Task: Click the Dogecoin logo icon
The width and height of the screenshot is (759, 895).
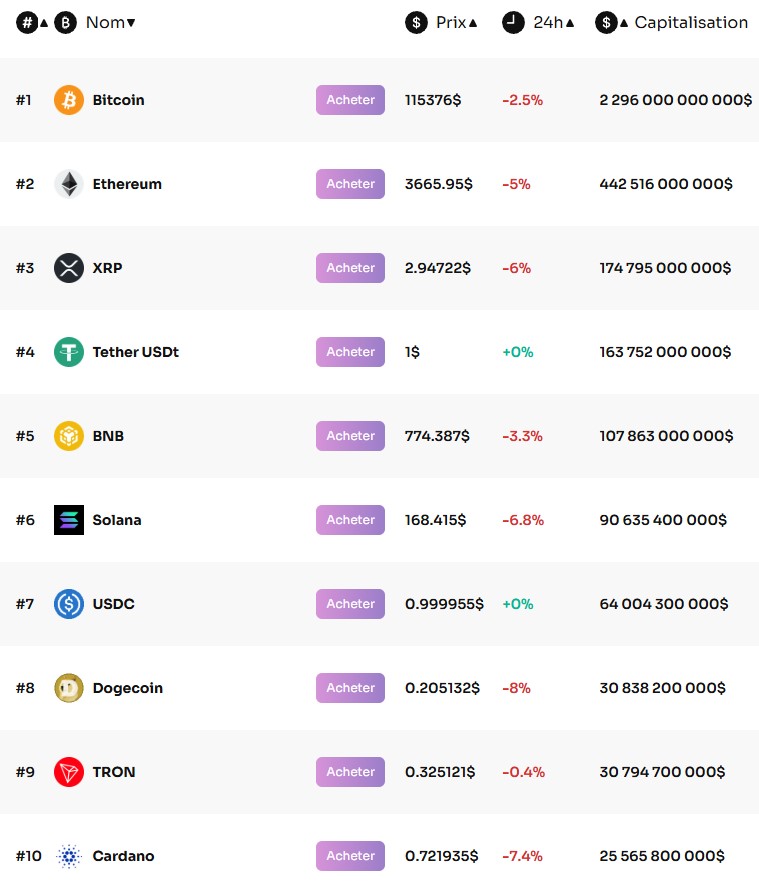Action: click(x=69, y=688)
